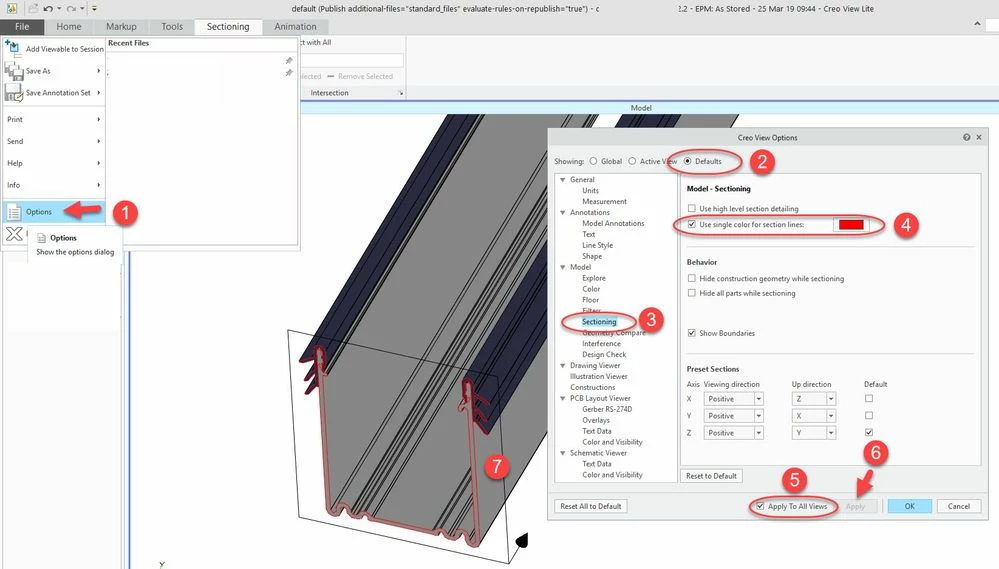Click the Reset All to Default button

pos(591,506)
